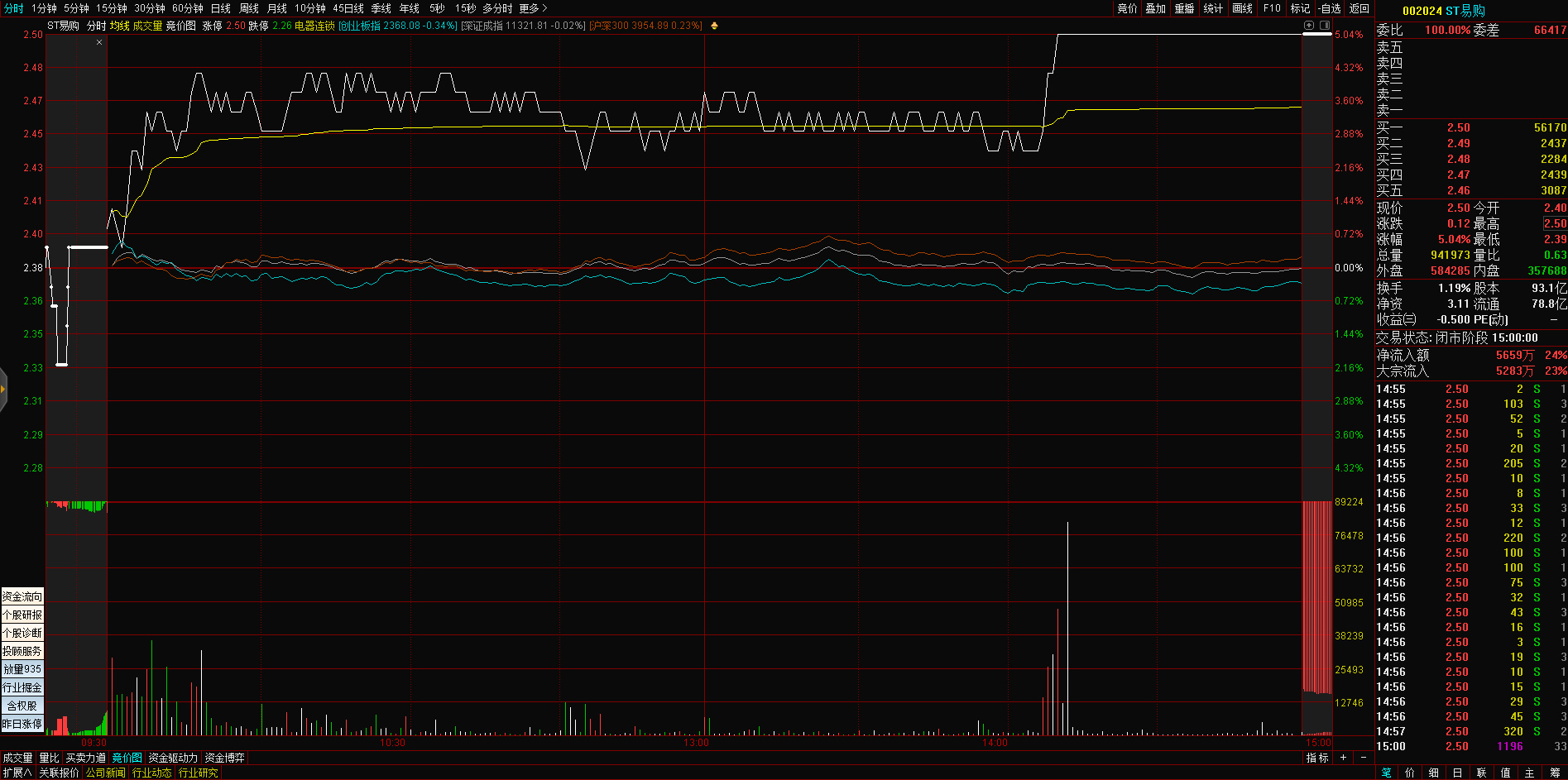Click the orange up-down arrow index switcher
This screenshot has width=1568, height=780.
[714, 26]
